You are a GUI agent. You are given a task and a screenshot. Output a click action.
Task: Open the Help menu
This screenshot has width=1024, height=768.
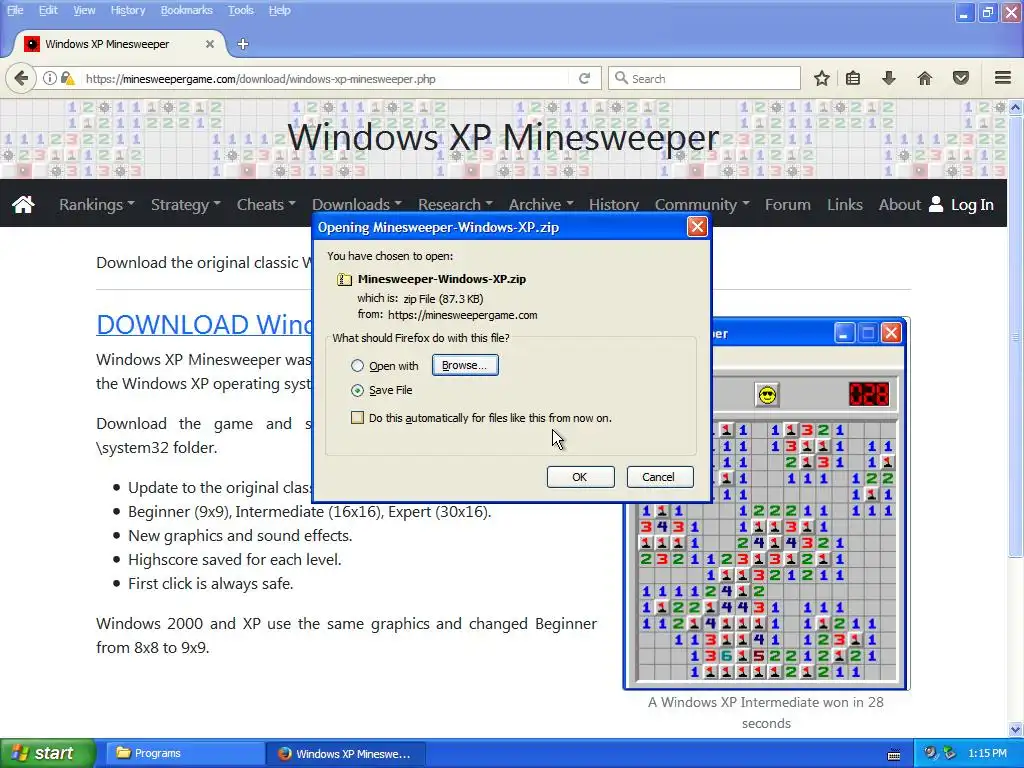coord(279,10)
